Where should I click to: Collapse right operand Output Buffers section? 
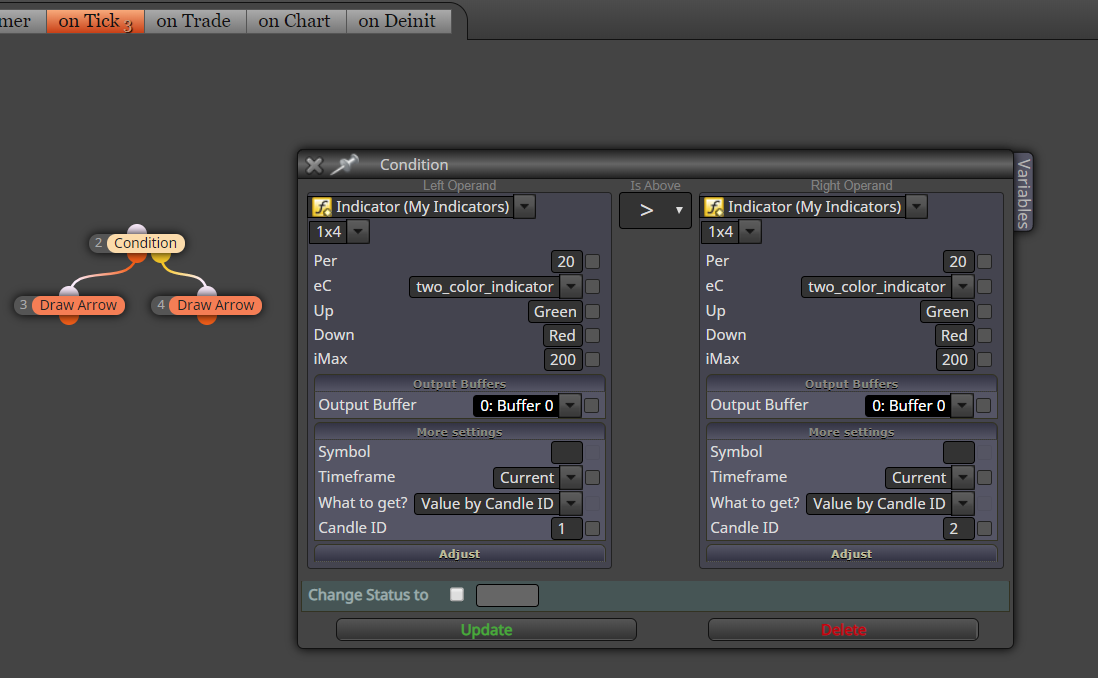point(852,384)
